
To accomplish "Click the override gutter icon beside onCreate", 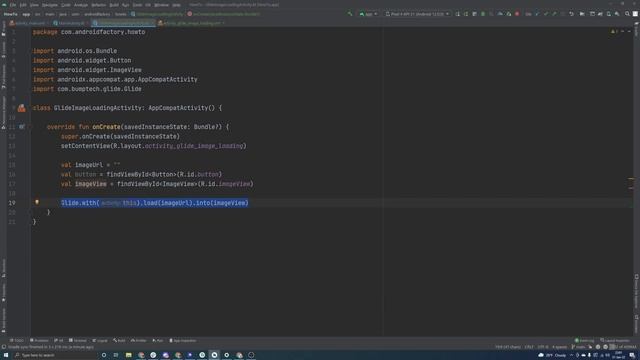I will [x=22, y=127].
